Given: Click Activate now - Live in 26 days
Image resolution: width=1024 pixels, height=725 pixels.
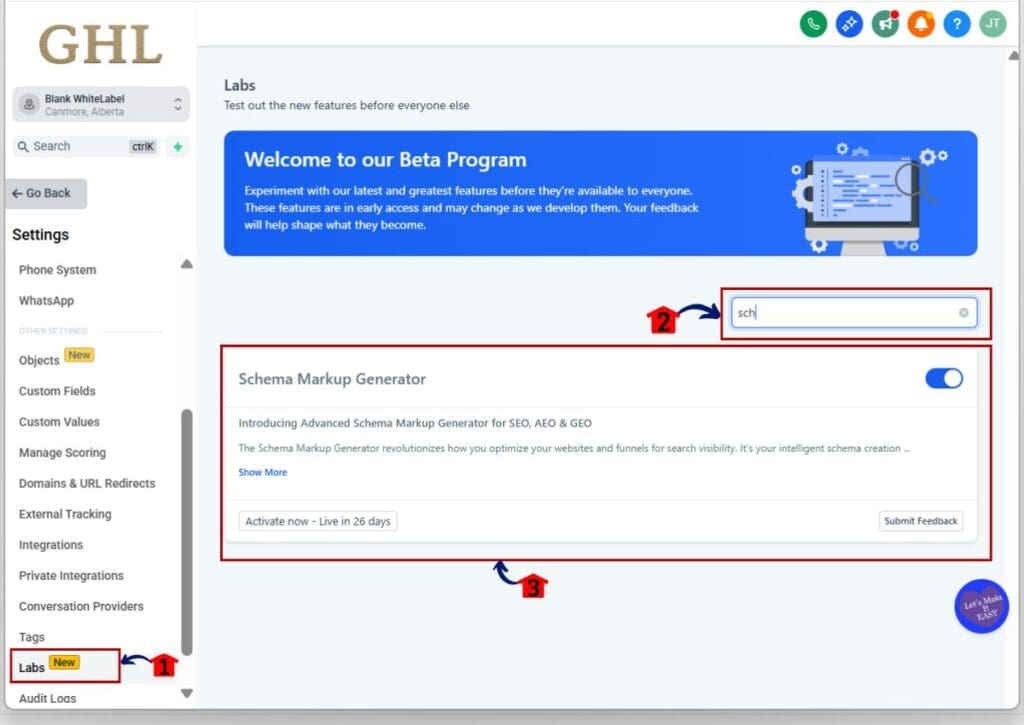Looking at the screenshot, I should pyautogui.click(x=317, y=520).
